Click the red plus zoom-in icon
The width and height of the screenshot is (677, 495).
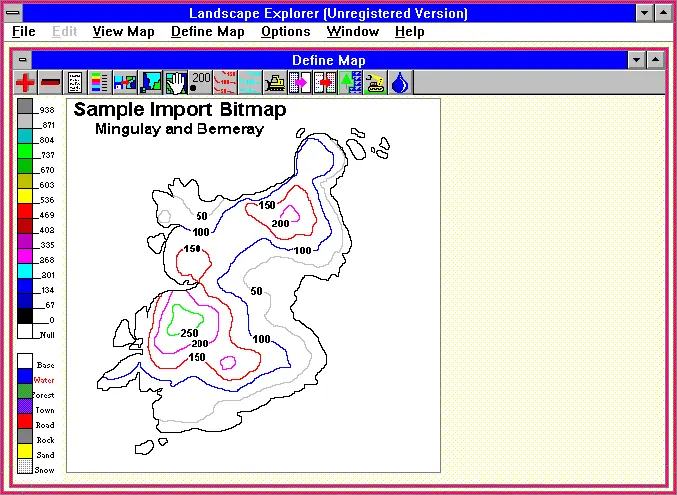click(x=26, y=83)
